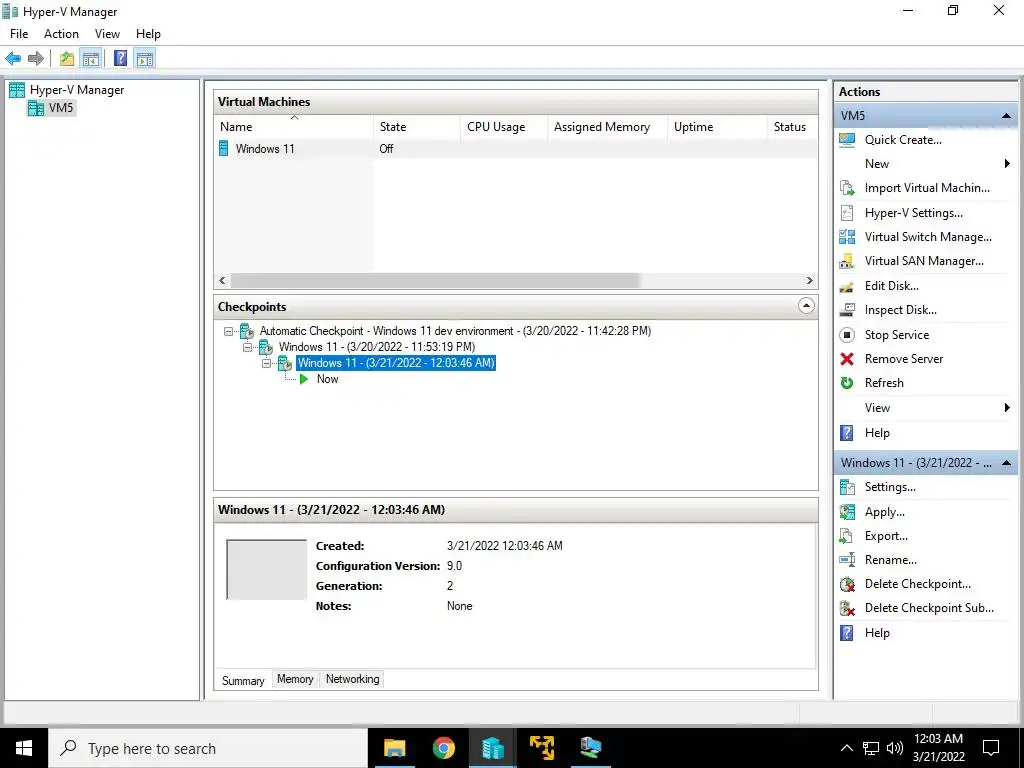
Task: Click the virtual machines horizontal scrollbar thumb
Action: [x=435, y=281]
